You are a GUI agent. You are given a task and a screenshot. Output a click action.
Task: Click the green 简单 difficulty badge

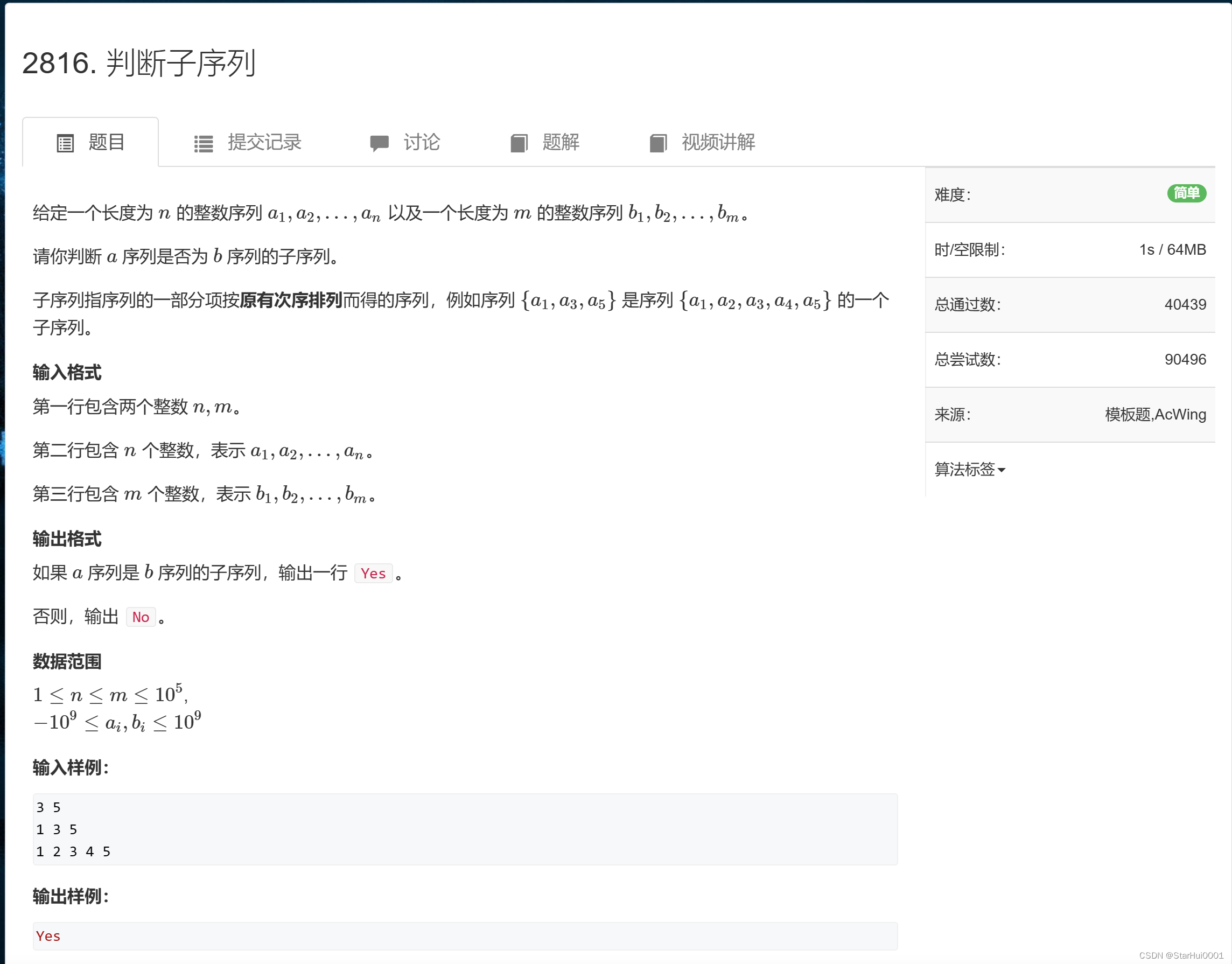point(1186,193)
